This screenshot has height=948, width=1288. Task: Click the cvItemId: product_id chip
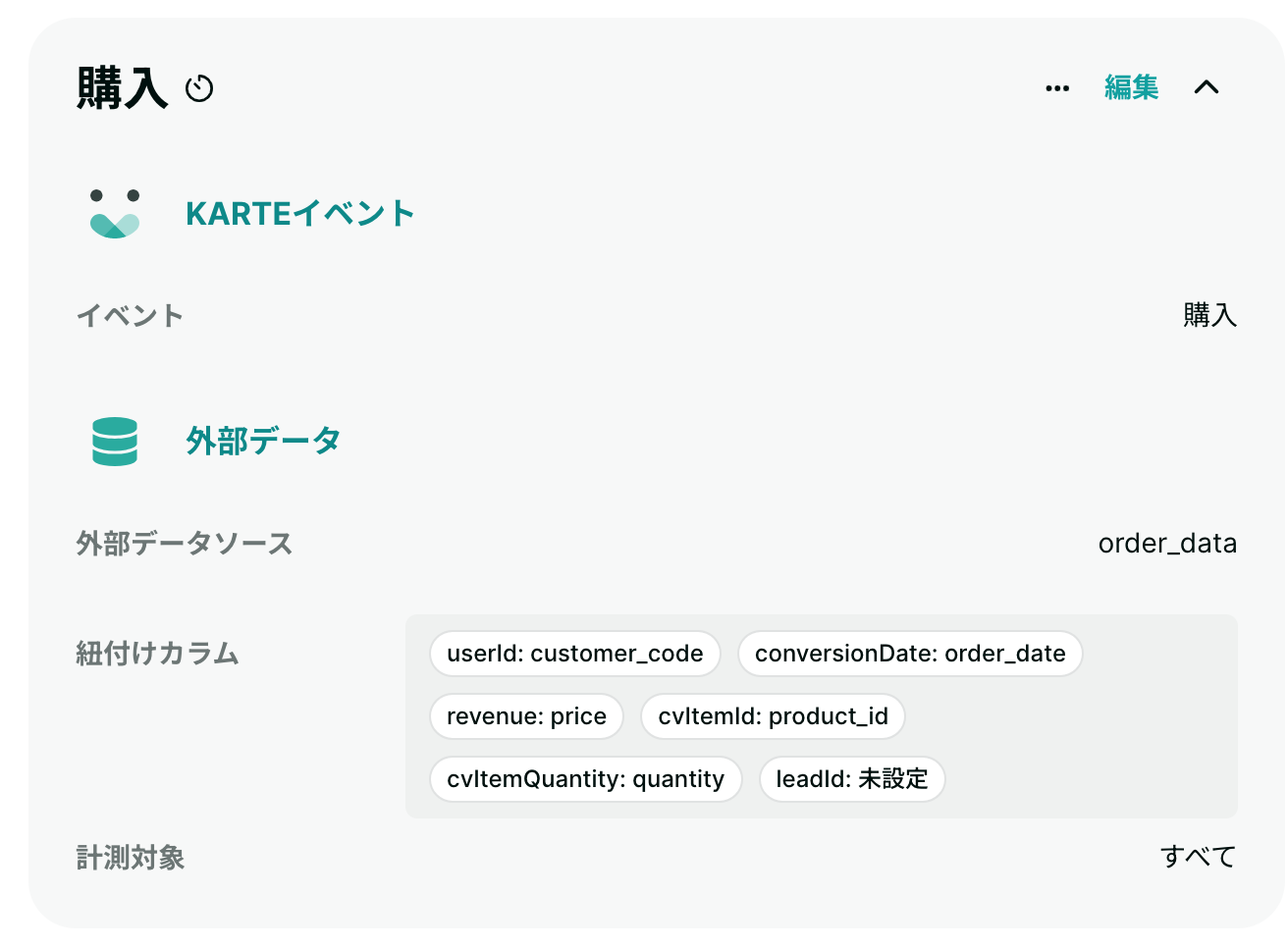pyautogui.click(x=773, y=716)
